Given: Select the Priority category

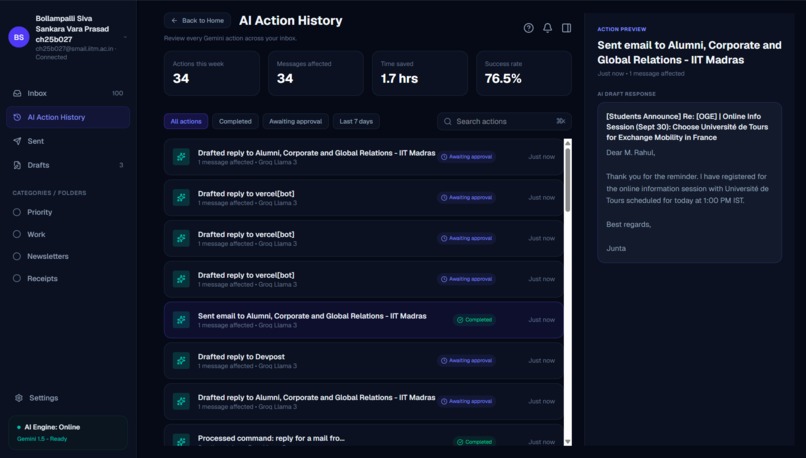Looking at the screenshot, I should pyautogui.click(x=68, y=212).
